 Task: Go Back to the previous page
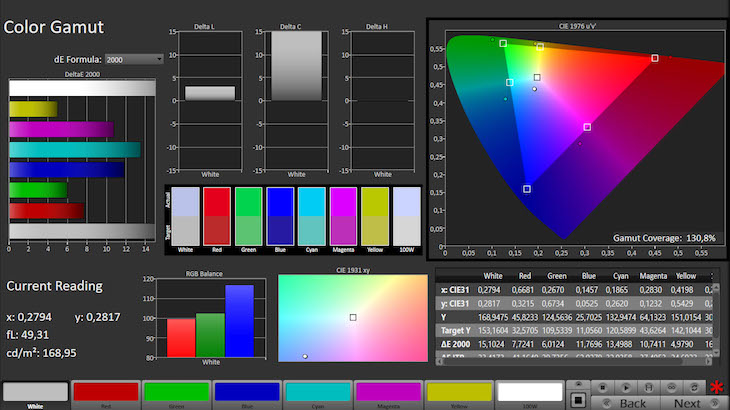click(632, 403)
